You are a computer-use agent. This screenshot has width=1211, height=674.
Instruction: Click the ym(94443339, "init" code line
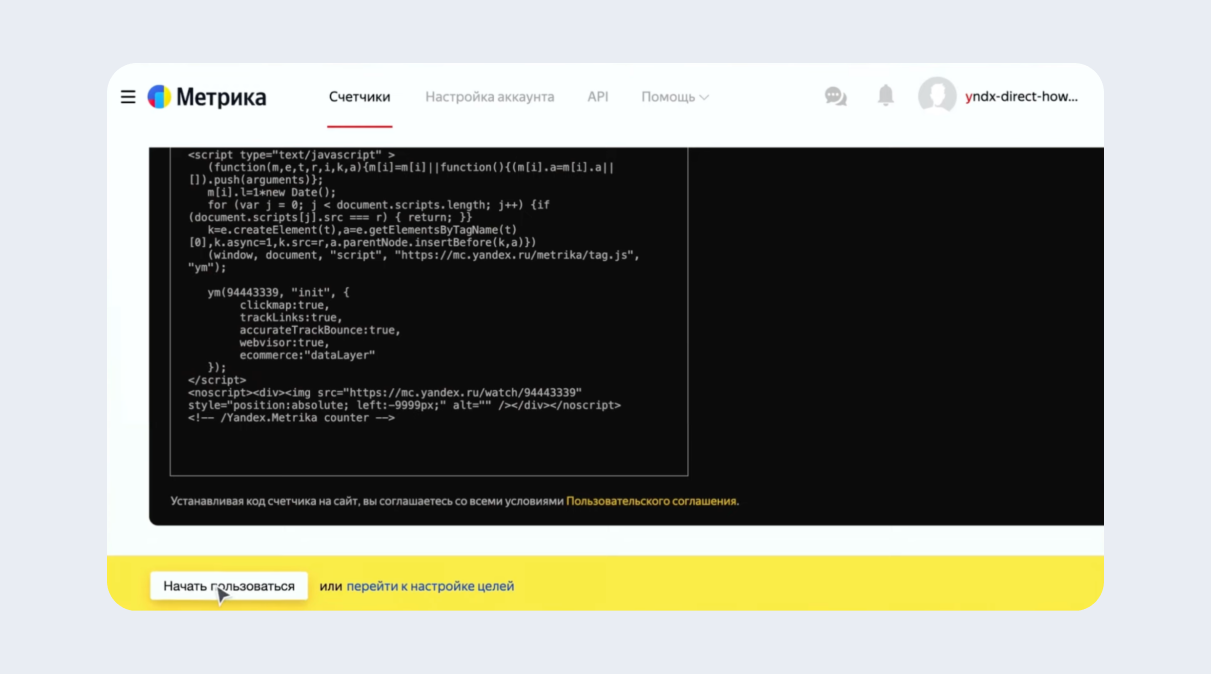[x=279, y=292]
